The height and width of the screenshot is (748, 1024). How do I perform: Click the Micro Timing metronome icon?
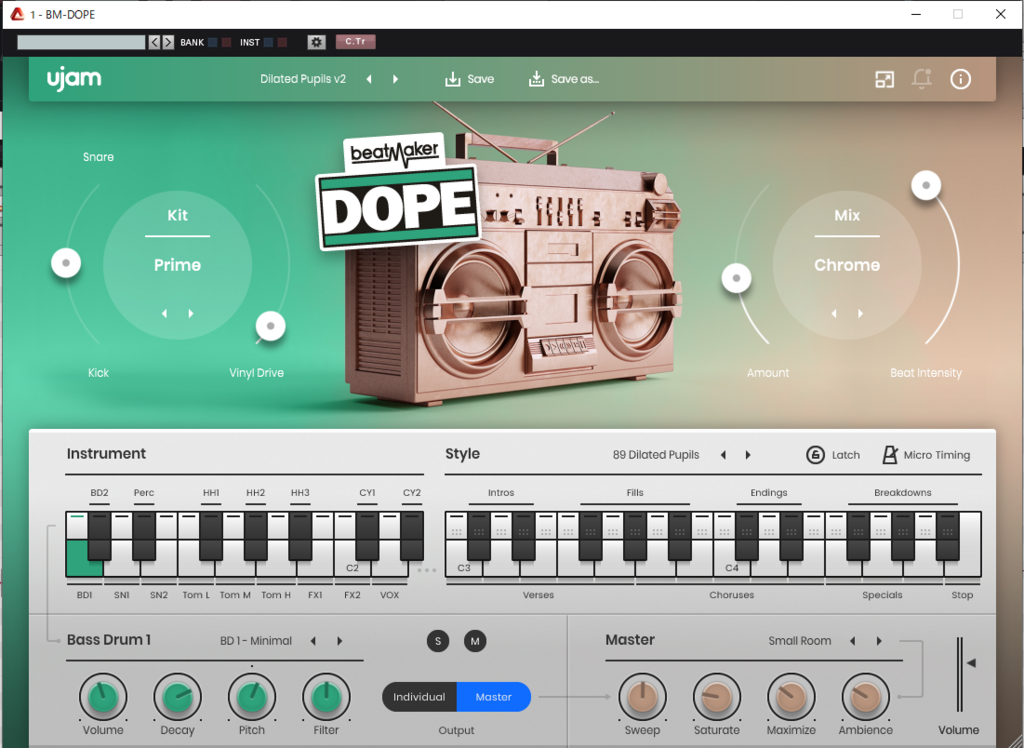tap(889, 455)
